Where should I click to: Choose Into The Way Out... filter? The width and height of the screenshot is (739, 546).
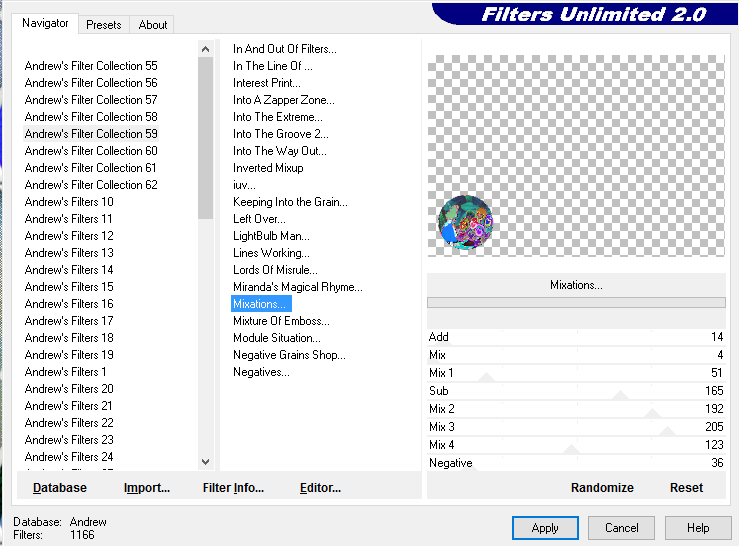tap(279, 151)
